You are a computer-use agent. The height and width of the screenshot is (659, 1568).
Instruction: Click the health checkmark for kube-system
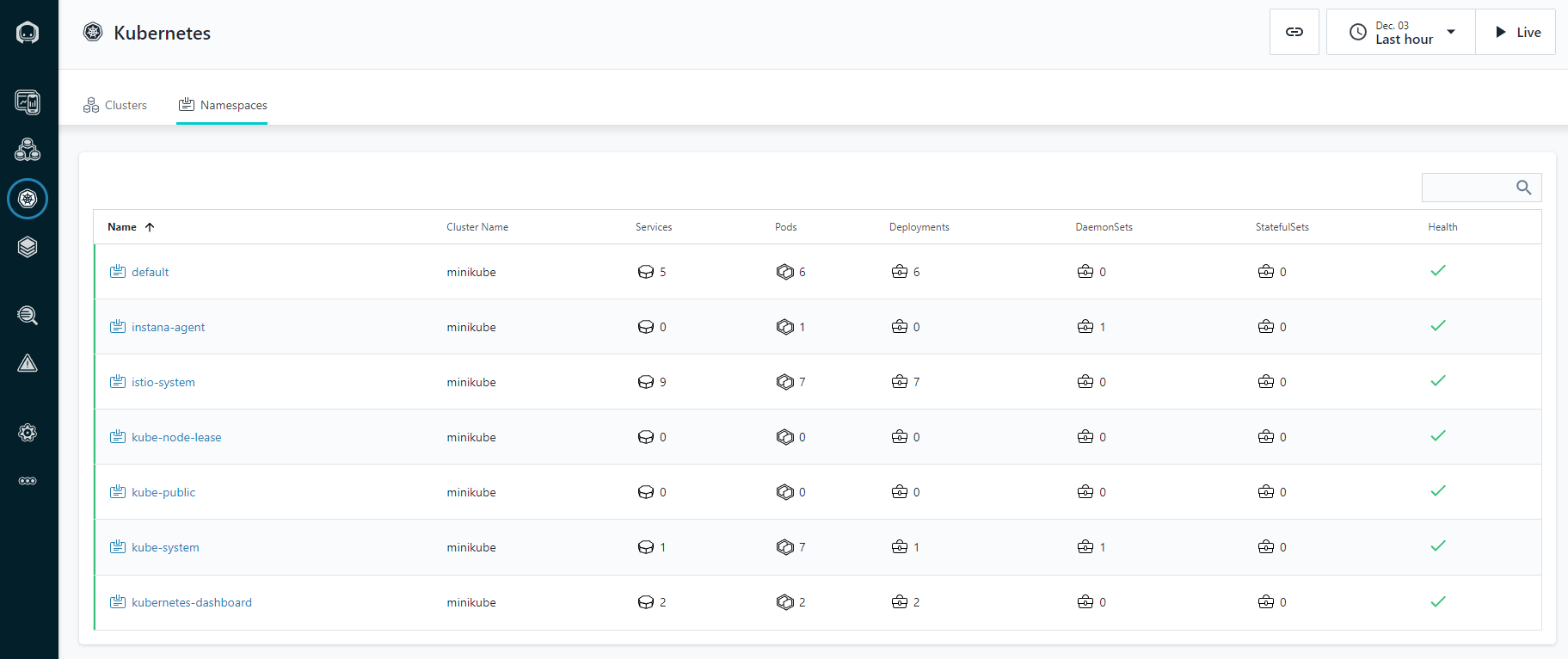click(x=1438, y=546)
